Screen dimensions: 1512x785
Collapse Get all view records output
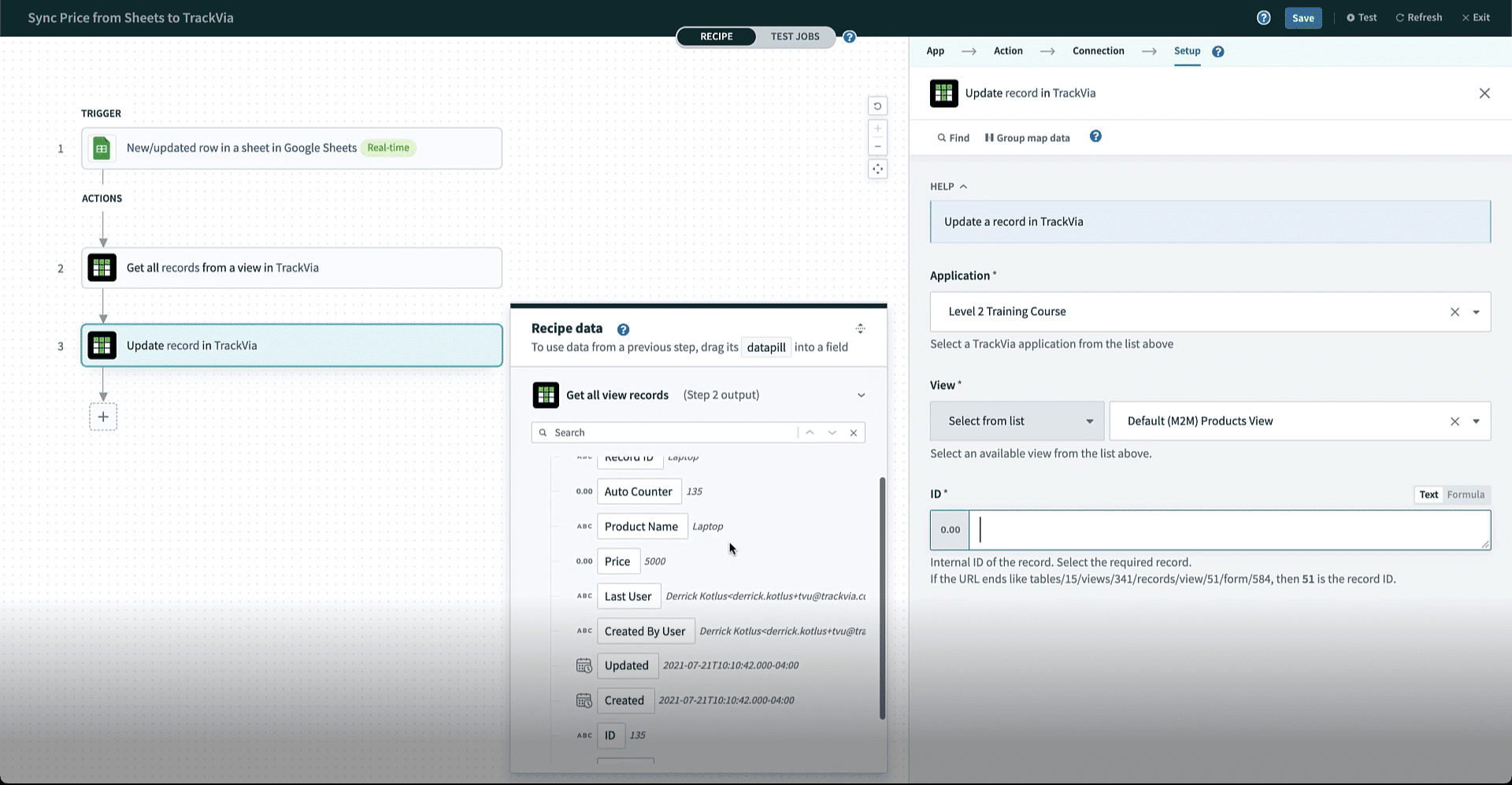coord(861,395)
